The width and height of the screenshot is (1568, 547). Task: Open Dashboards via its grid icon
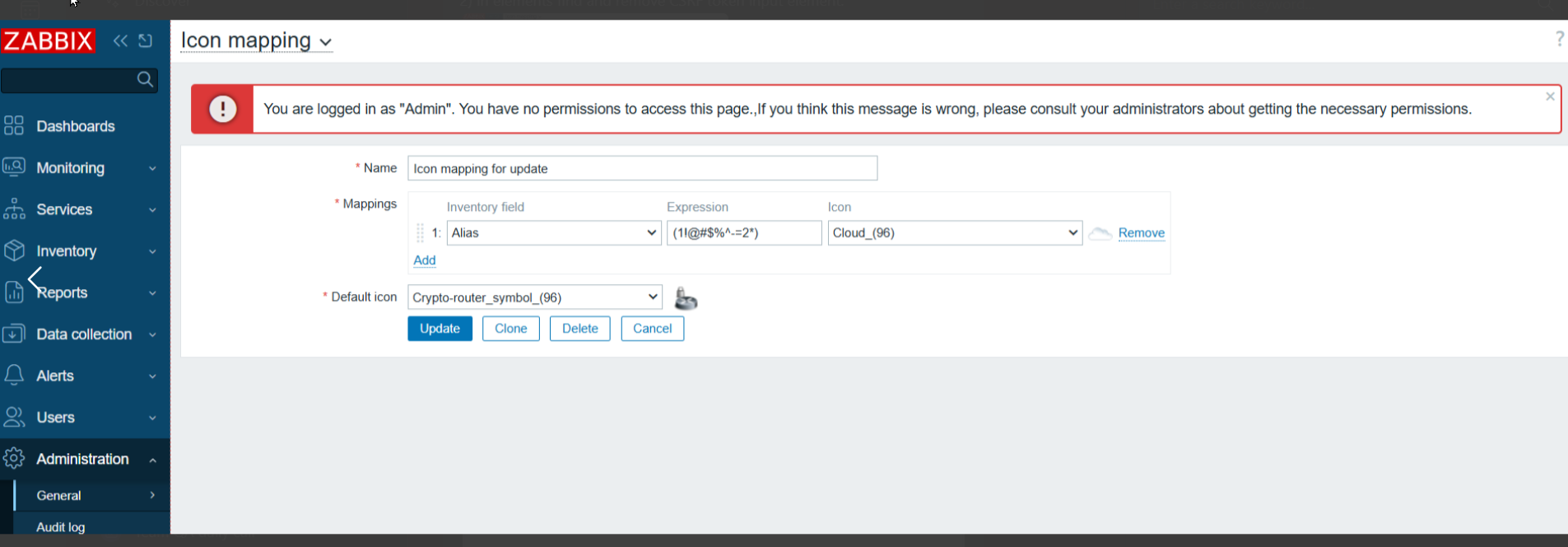coord(14,126)
